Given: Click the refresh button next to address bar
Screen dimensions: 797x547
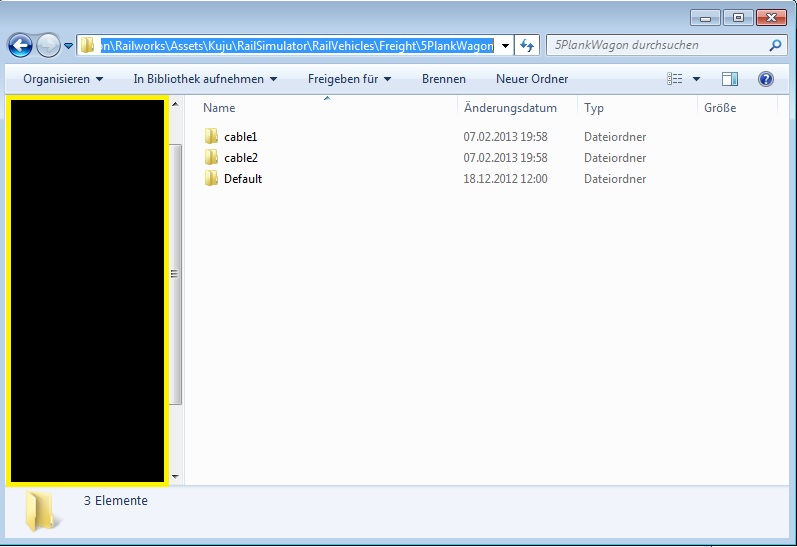Looking at the screenshot, I should pos(527,46).
